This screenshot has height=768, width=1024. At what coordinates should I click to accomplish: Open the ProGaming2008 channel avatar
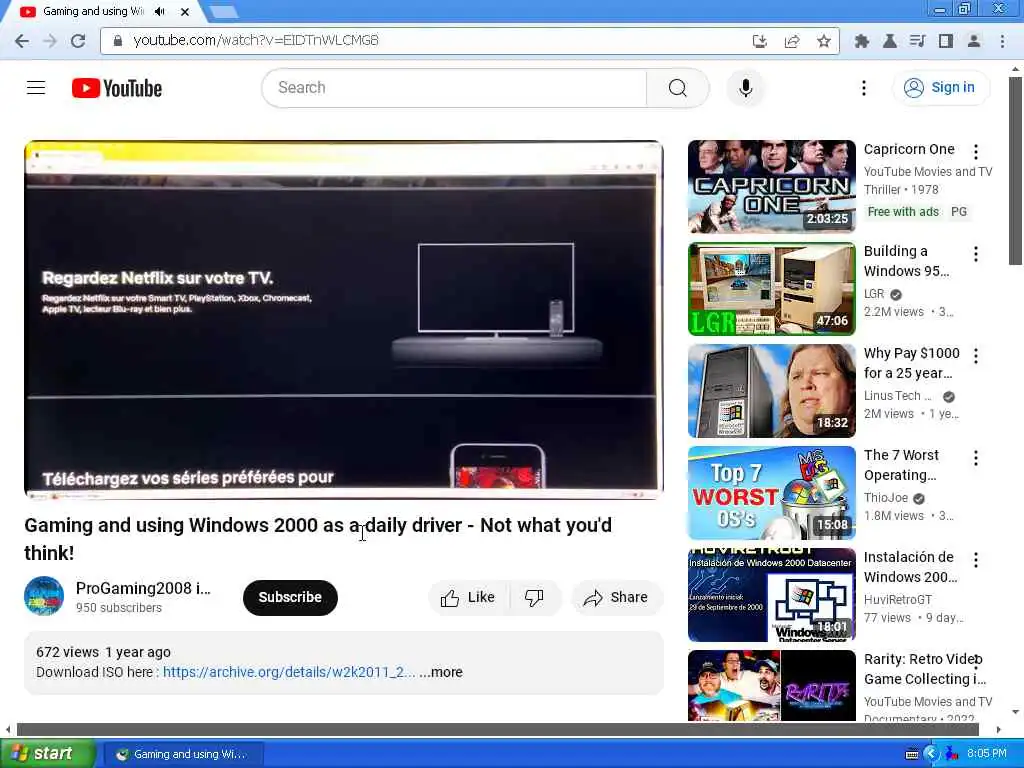[x=44, y=596]
